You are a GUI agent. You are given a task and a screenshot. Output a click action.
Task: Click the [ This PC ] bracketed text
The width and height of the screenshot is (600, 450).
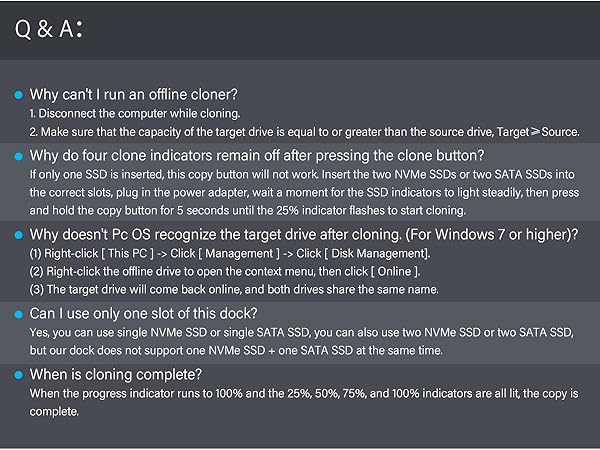[127, 253]
